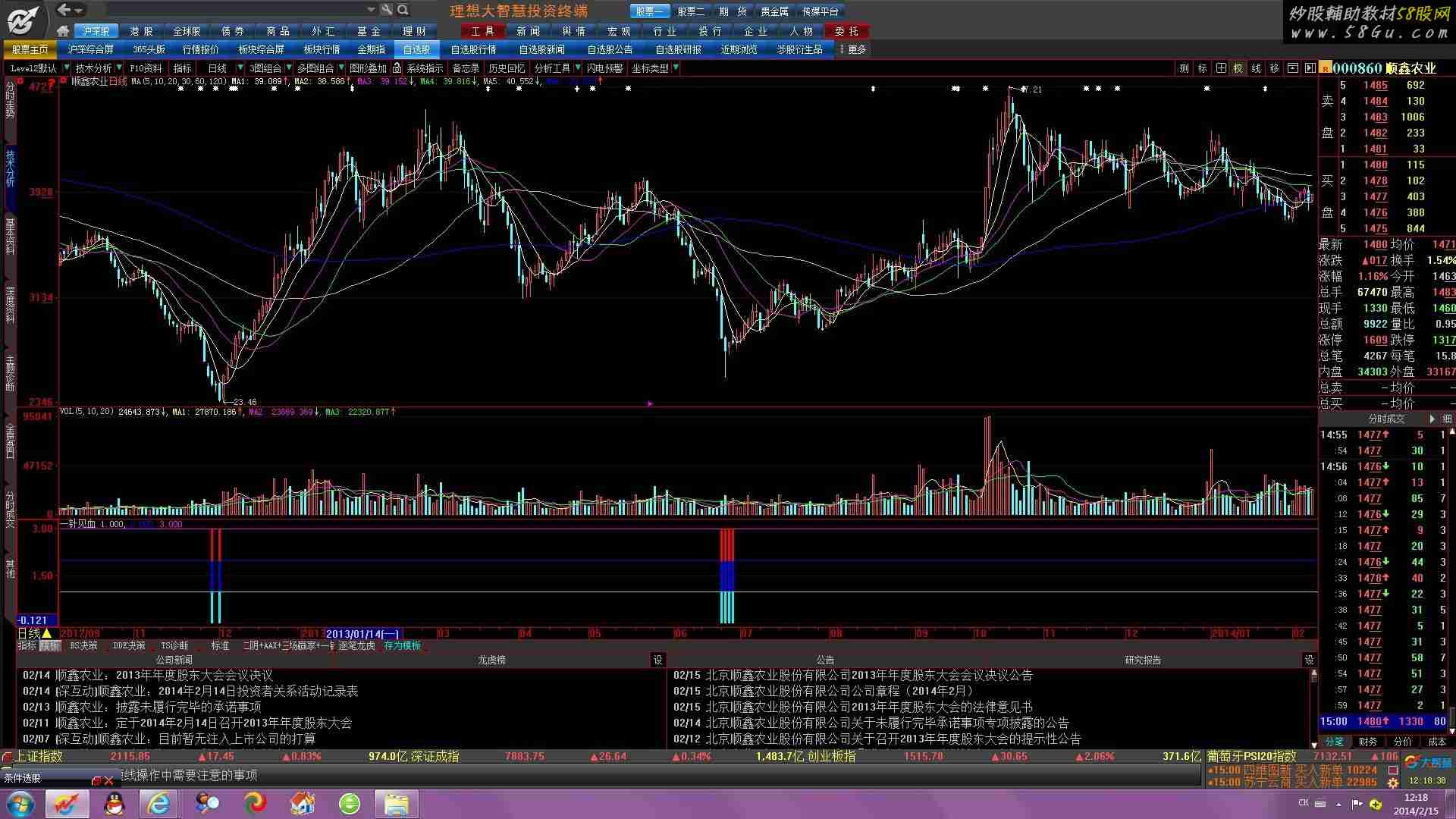Open the 沪深综合屏 tab
The width and height of the screenshot is (1456, 819).
91,49
